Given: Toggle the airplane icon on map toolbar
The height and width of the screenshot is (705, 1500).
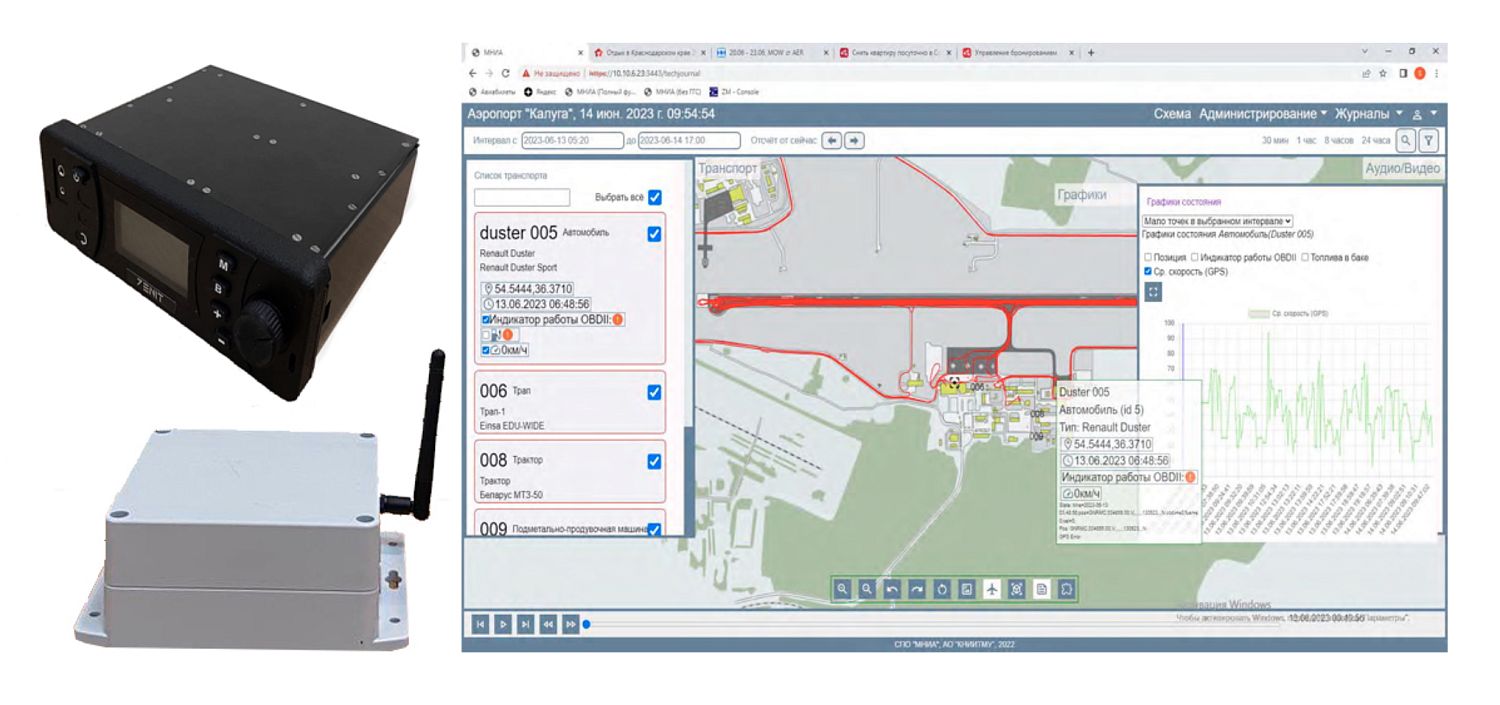Looking at the screenshot, I should [992, 590].
